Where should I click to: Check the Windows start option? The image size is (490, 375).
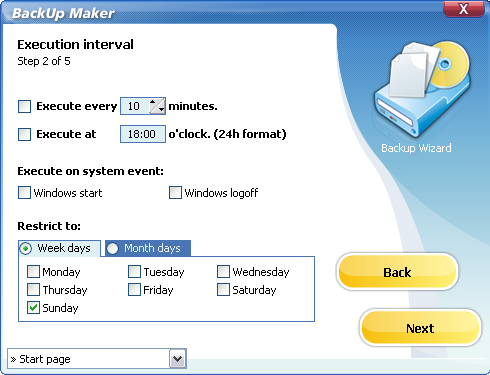tap(24, 193)
